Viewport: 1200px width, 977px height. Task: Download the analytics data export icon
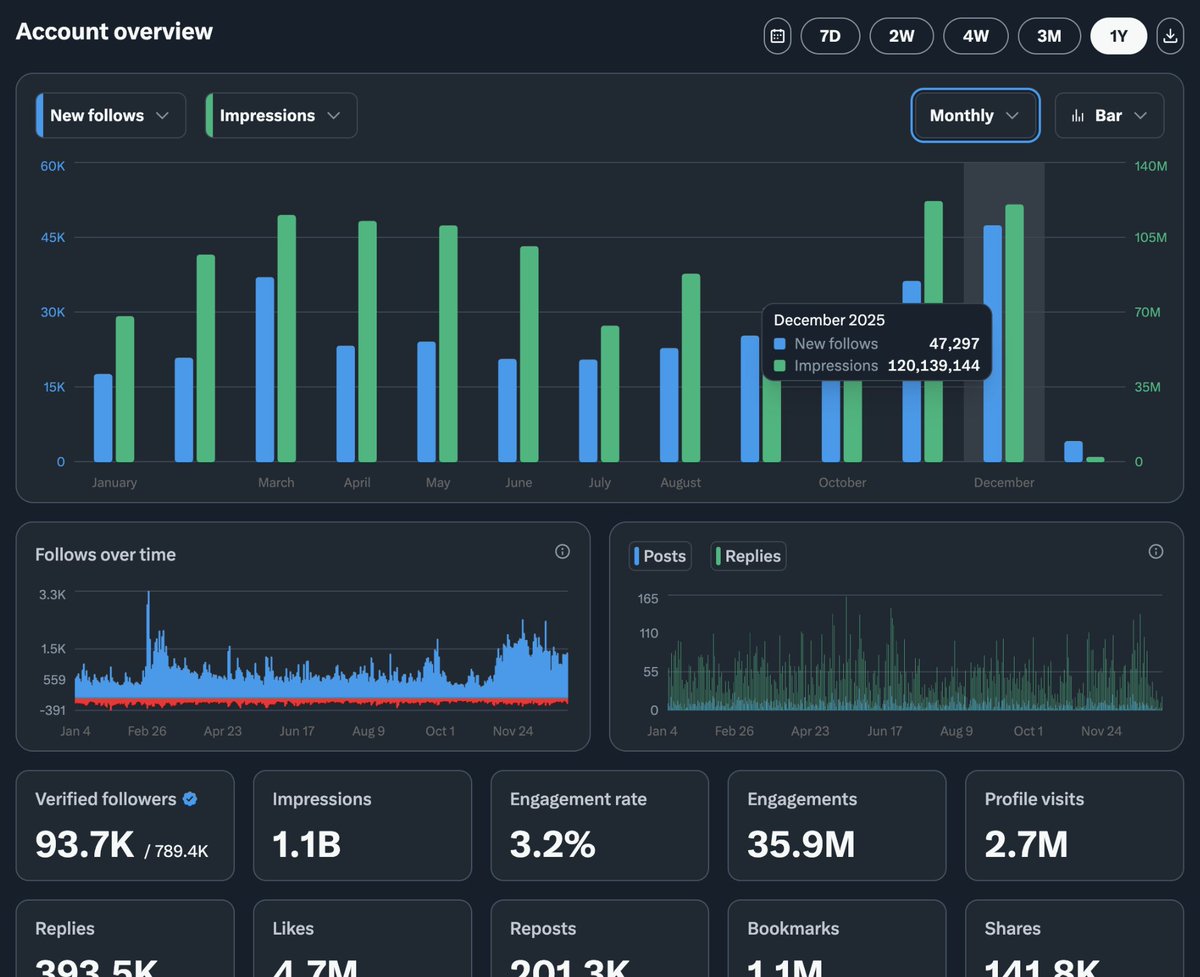1170,36
